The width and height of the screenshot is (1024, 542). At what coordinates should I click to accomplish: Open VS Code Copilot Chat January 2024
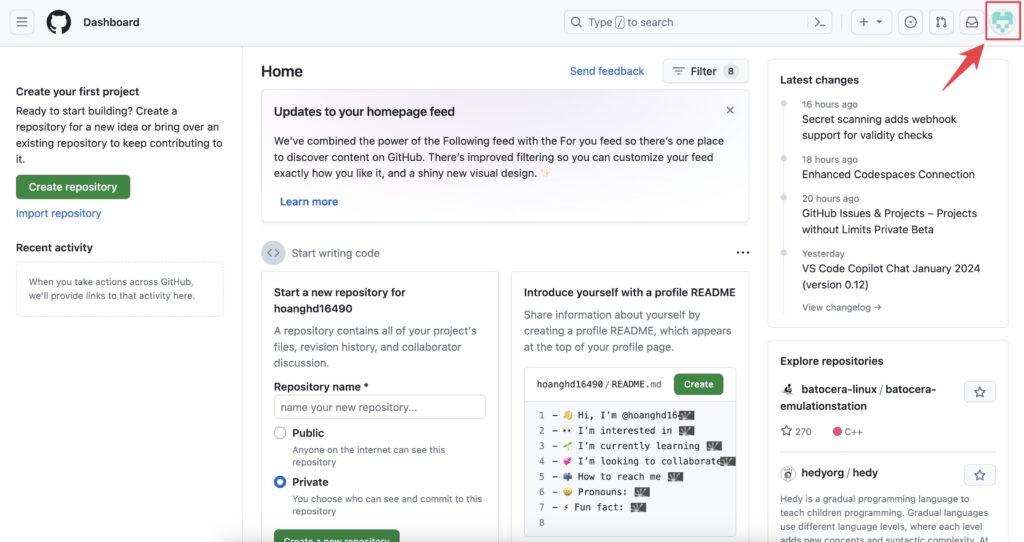coord(891,276)
